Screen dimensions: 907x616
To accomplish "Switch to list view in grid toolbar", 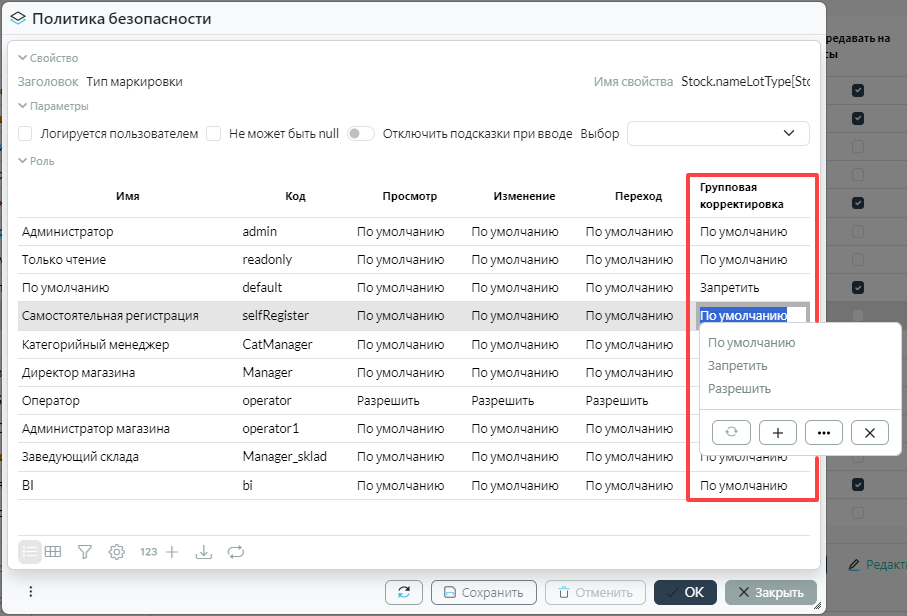I will pyautogui.click(x=30, y=551).
